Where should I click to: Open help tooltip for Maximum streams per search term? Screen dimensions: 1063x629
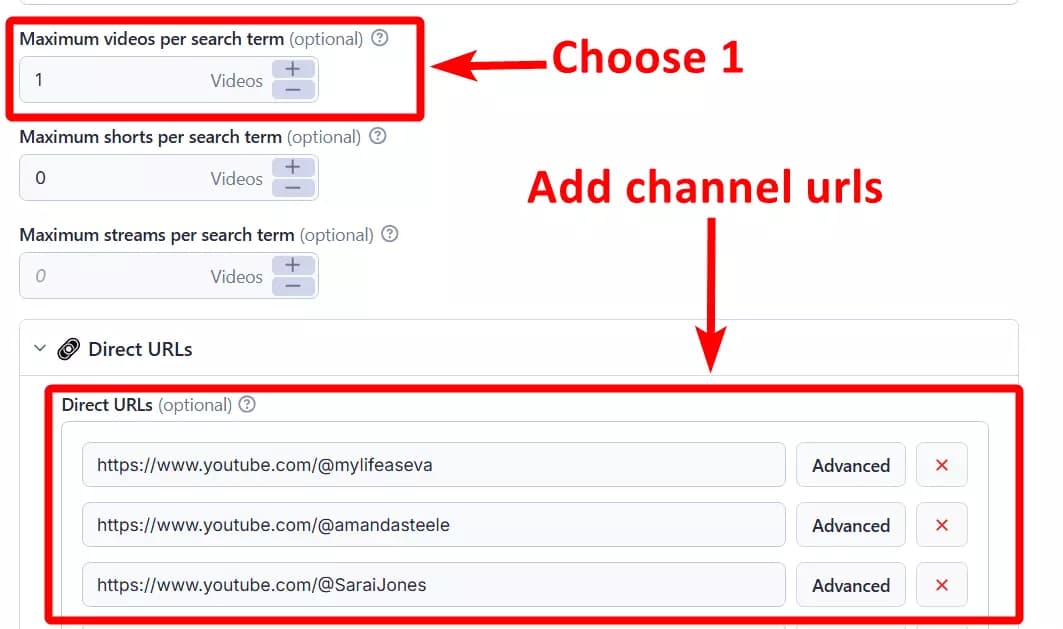point(391,235)
